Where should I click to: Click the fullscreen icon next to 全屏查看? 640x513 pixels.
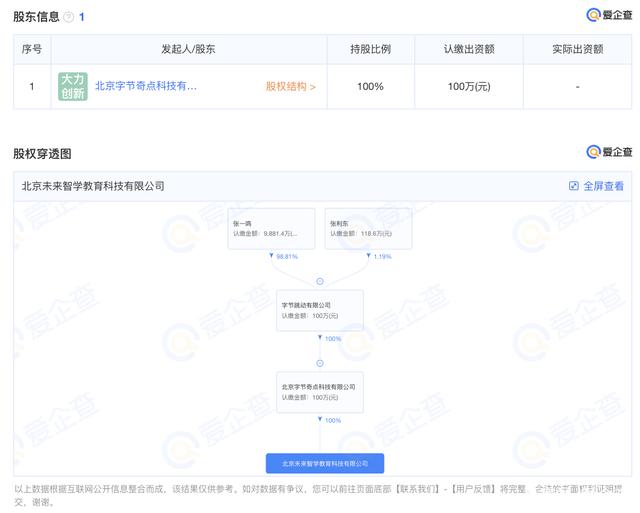(x=573, y=186)
